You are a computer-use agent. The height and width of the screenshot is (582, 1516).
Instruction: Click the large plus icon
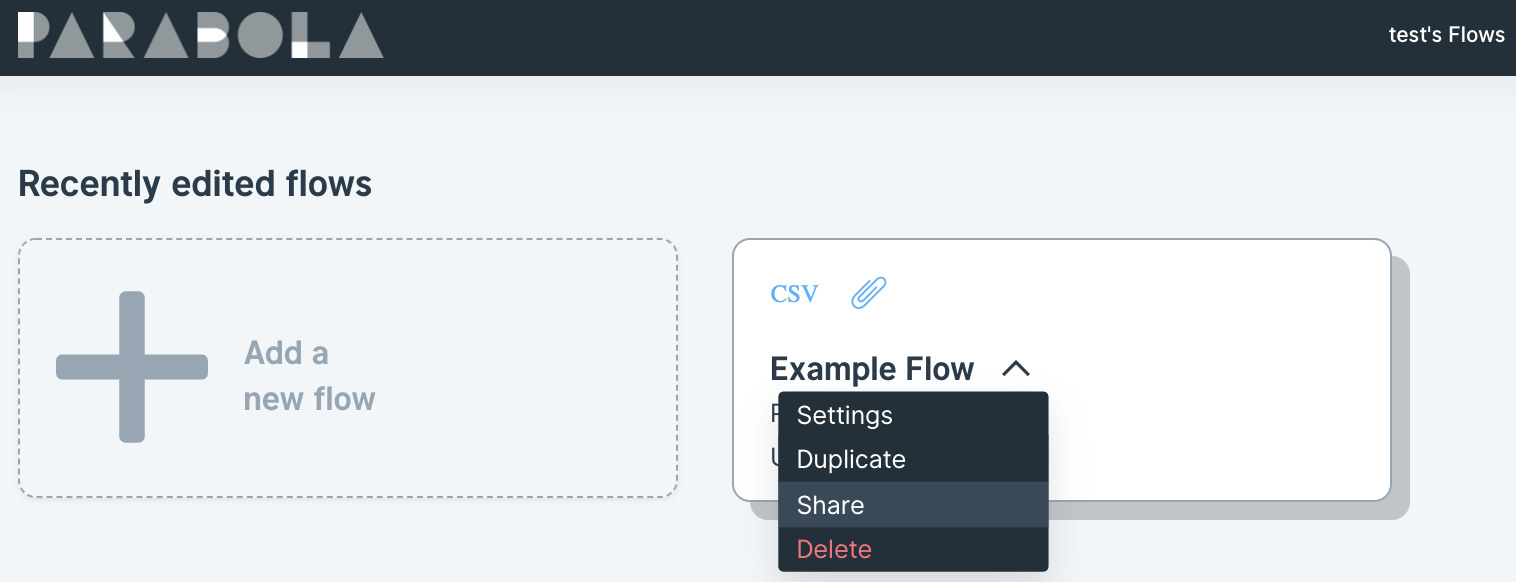132,367
